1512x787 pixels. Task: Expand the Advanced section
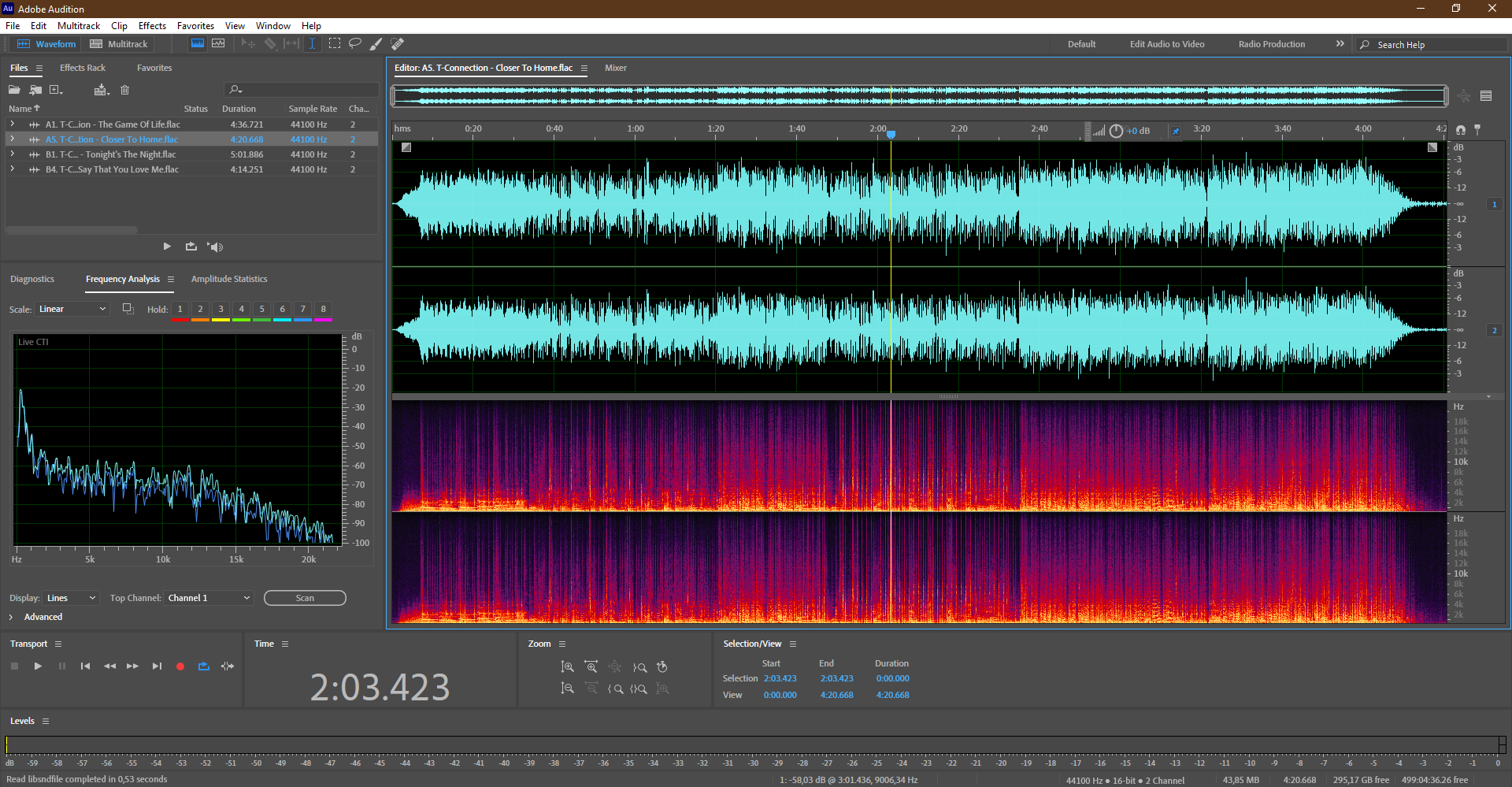[x=11, y=617]
